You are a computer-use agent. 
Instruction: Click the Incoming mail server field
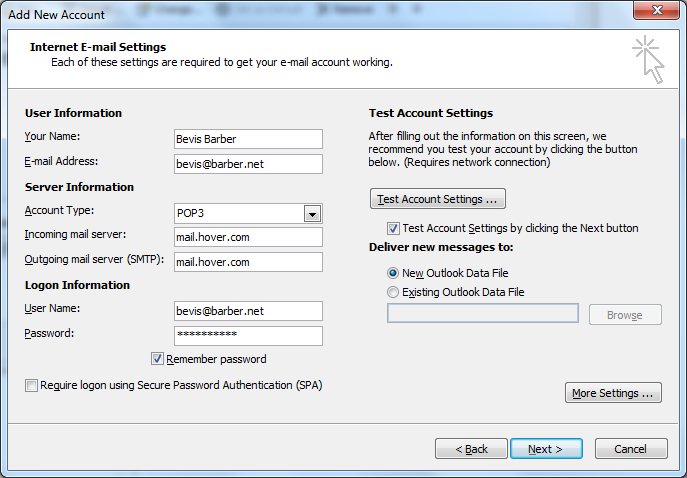pos(248,237)
